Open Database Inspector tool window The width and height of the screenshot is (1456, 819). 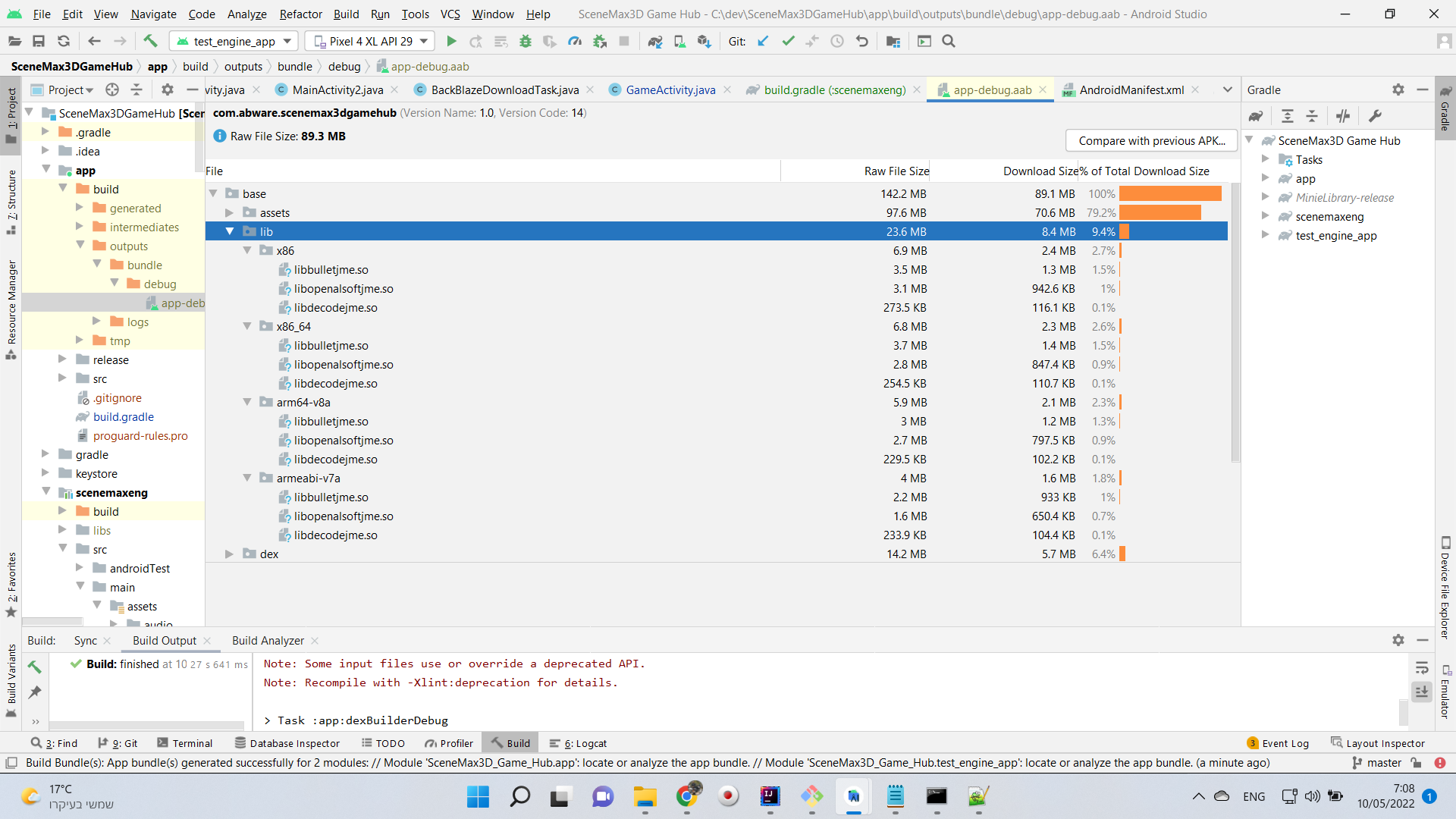click(x=287, y=743)
